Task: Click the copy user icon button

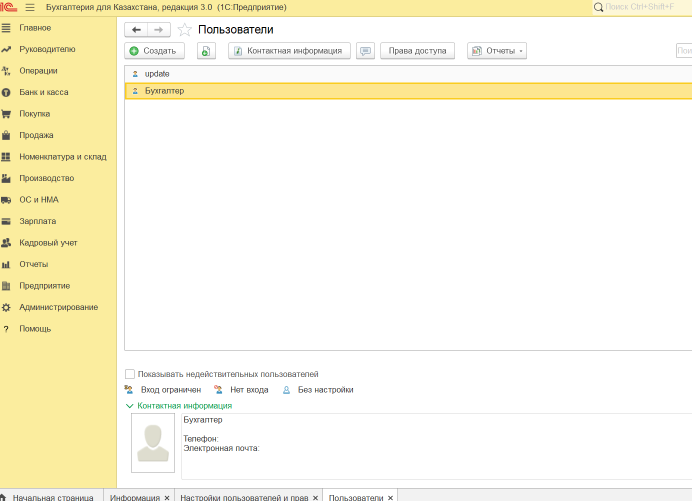Action: (206, 50)
